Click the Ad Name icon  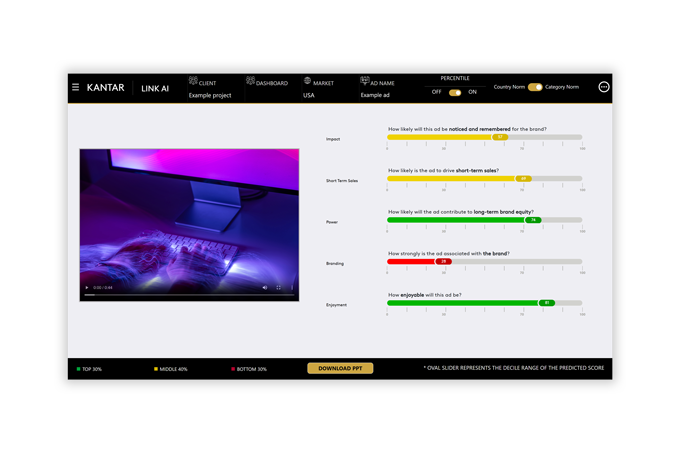tap(365, 82)
